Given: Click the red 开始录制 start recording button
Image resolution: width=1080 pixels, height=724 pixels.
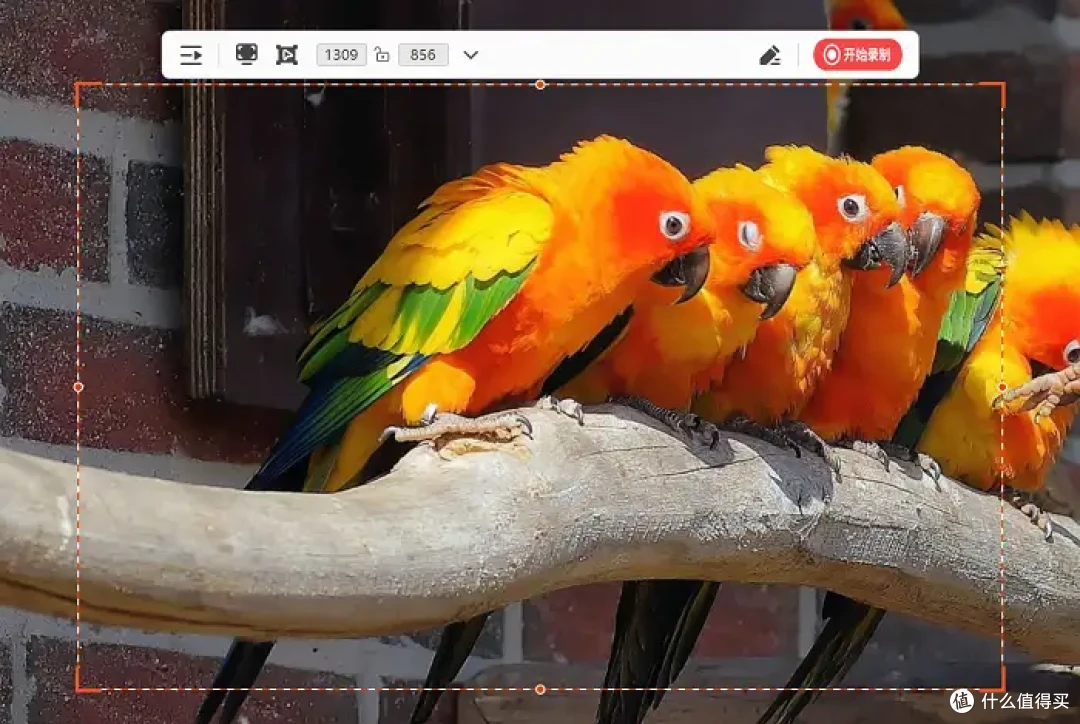Looking at the screenshot, I should [x=858, y=54].
